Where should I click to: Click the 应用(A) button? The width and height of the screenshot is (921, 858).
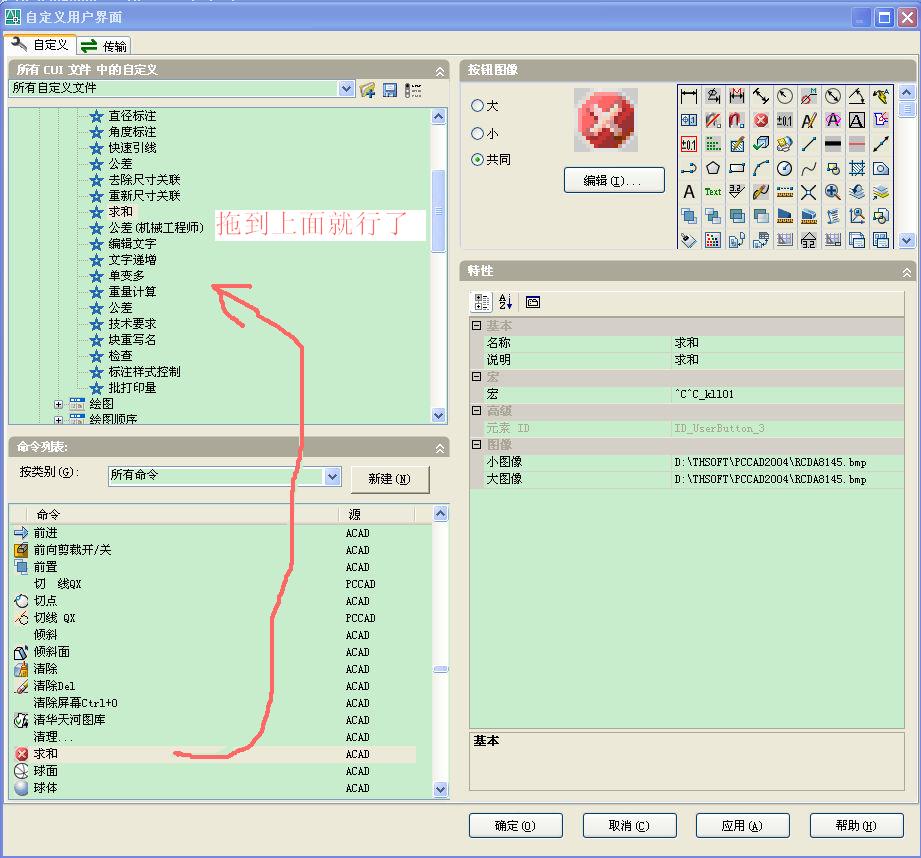742,826
